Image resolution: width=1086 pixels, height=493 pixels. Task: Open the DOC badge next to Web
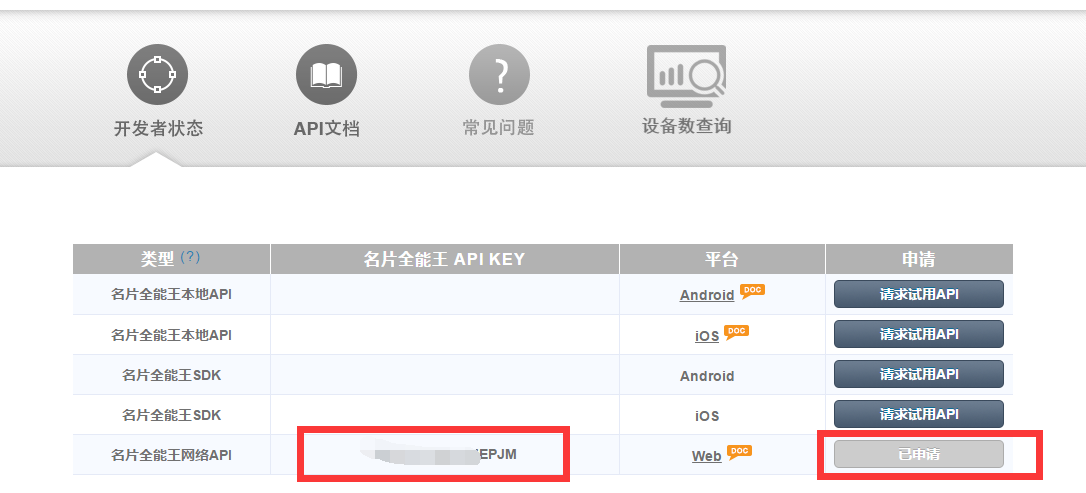click(739, 452)
